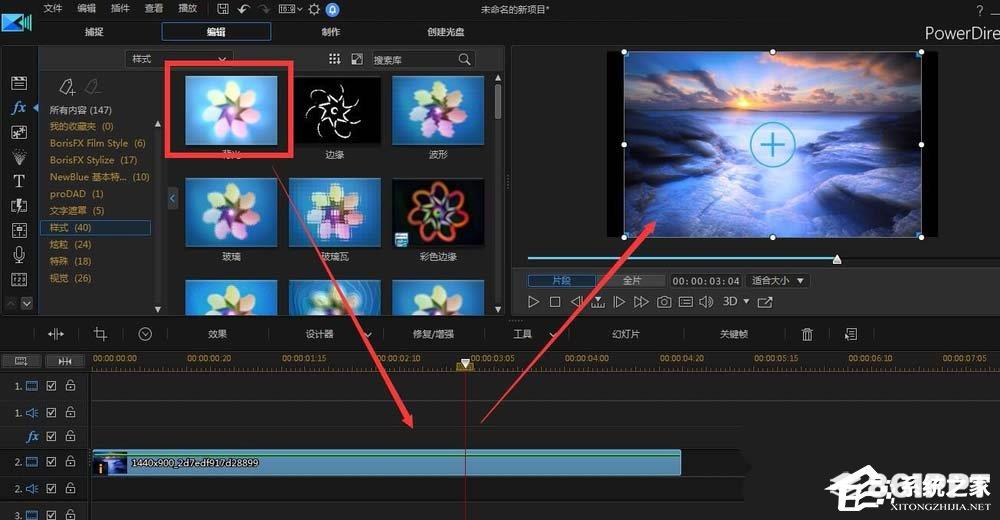
Task: Switch to the 创建光盘 tab
Action: [x=446, y=31]
